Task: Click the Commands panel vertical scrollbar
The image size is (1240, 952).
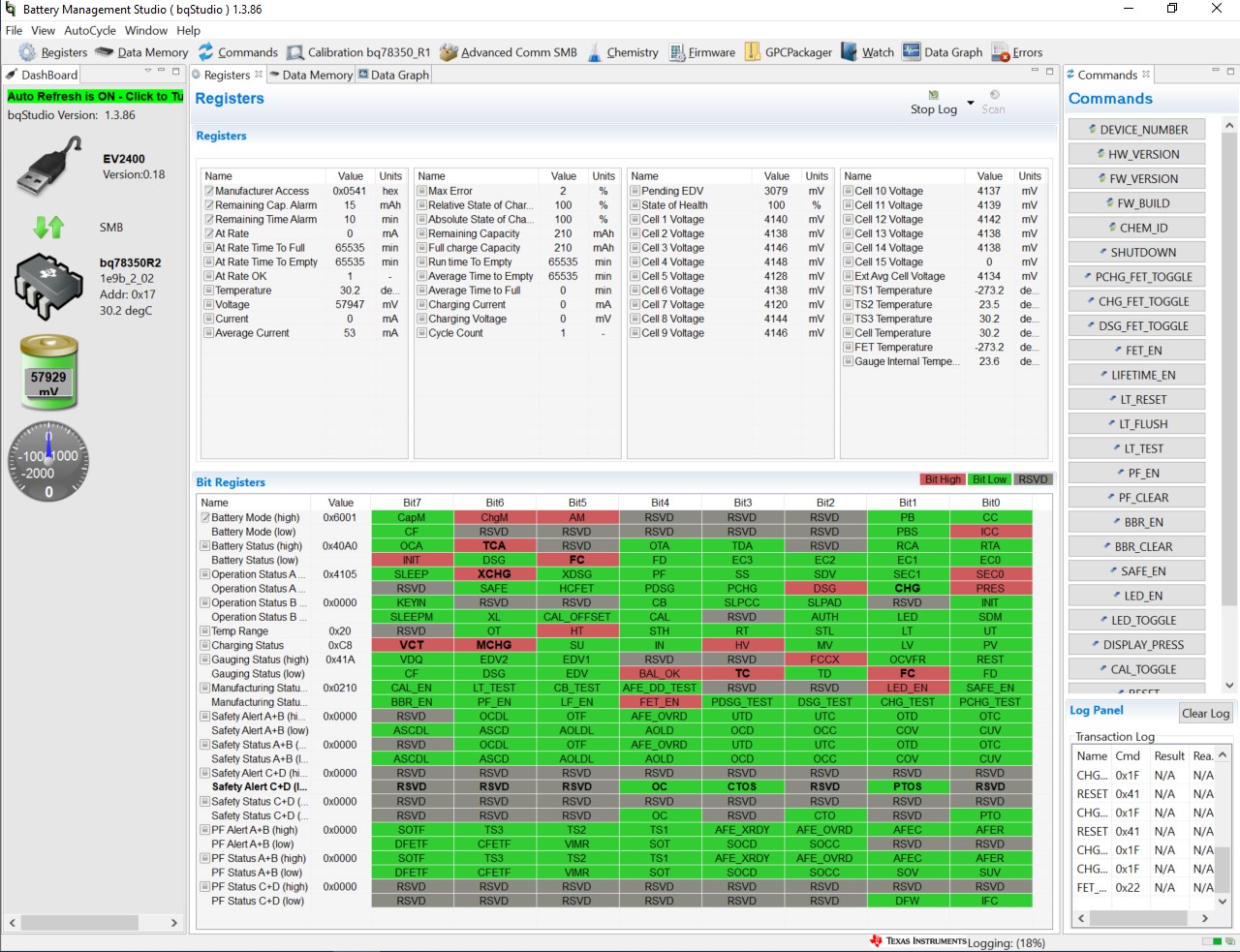Action: (x=1229, y=368)
